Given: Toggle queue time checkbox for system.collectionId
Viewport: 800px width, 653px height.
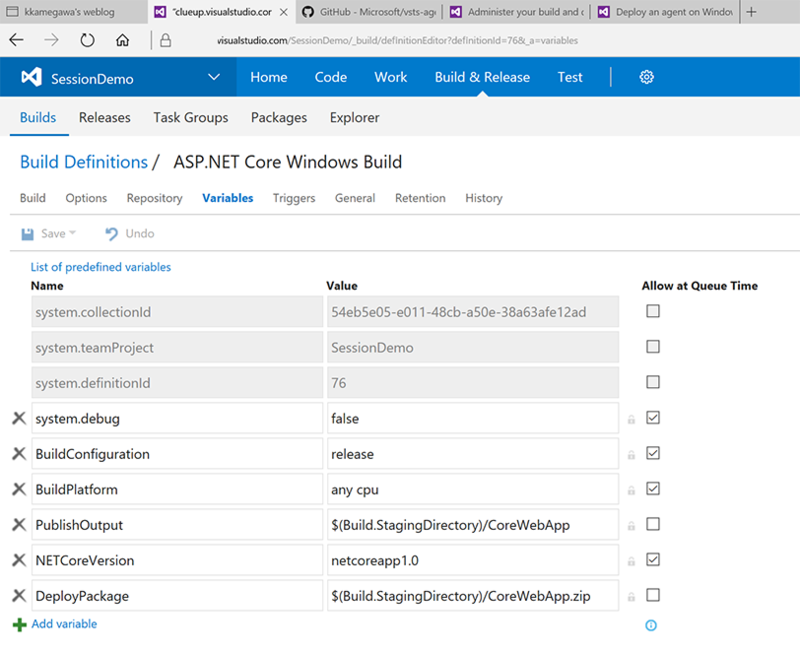Looking at the screenshot, I should click(653, 311).
